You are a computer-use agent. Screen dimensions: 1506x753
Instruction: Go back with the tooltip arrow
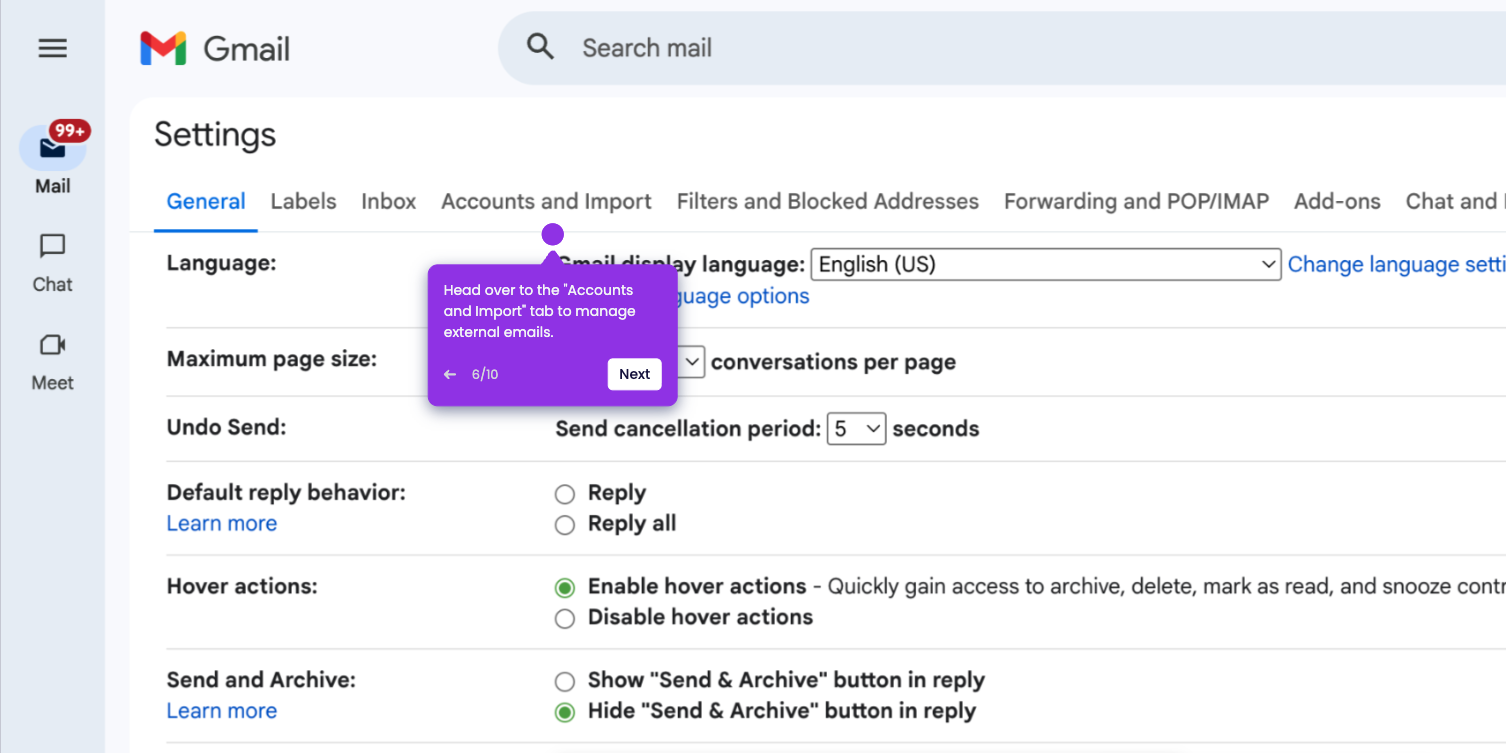tap(450, 374)
